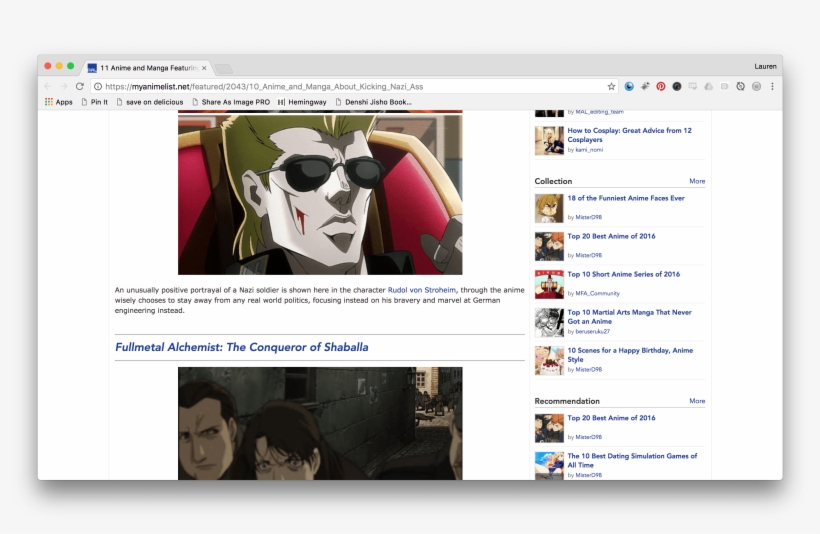Click the Martial Arts Manga thumbnail
The image size is (820, 534).
coord(549,323)
